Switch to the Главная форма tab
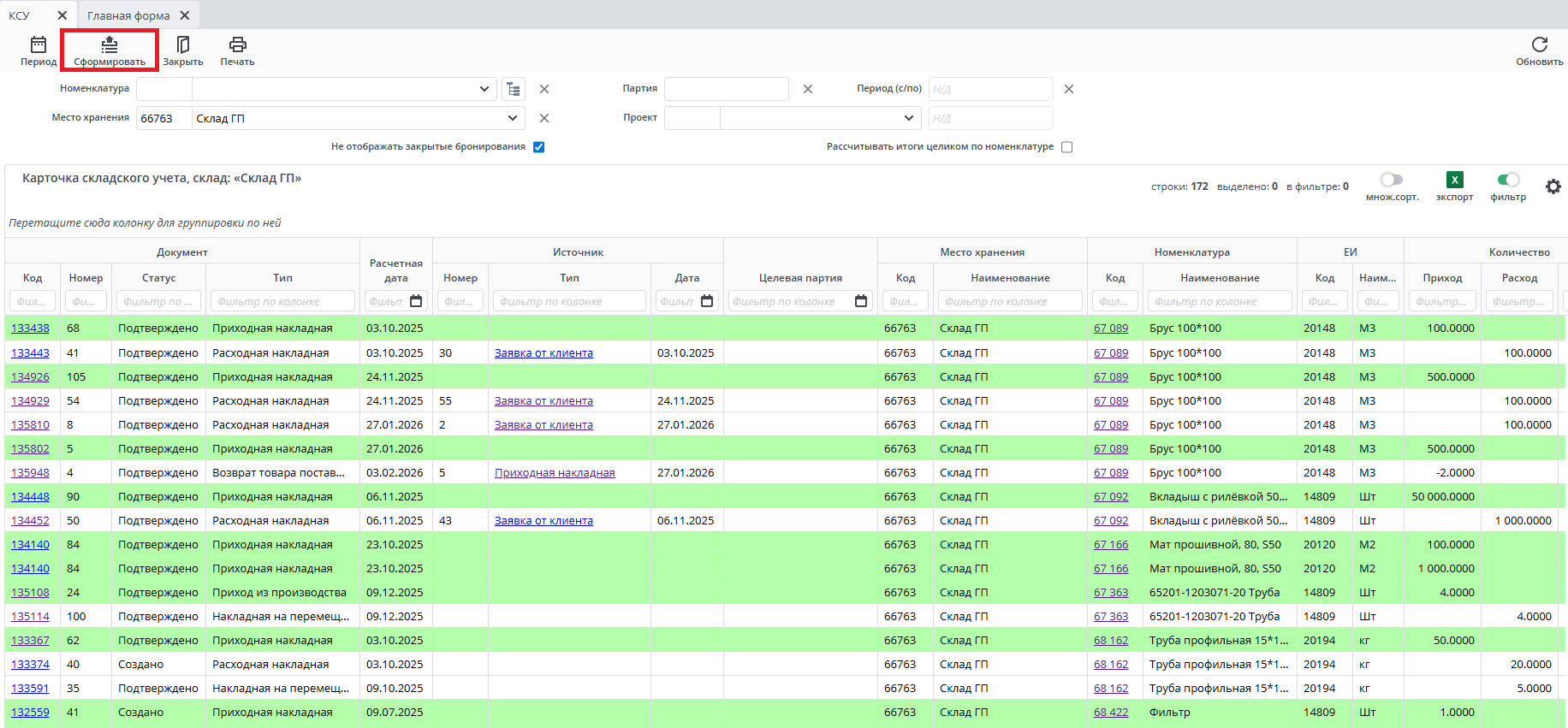Viewport: 1568px width, 728px height. (128, 15)
